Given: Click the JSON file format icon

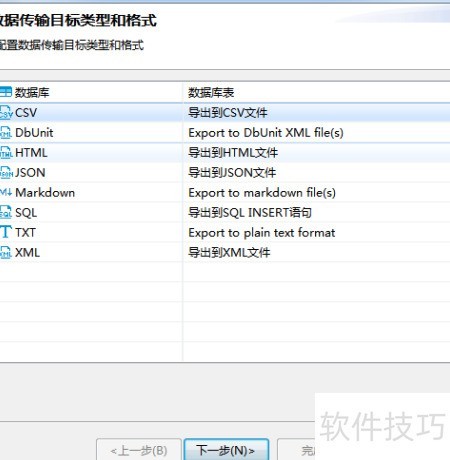Looking at the screenshot, I should coord(6,173).
